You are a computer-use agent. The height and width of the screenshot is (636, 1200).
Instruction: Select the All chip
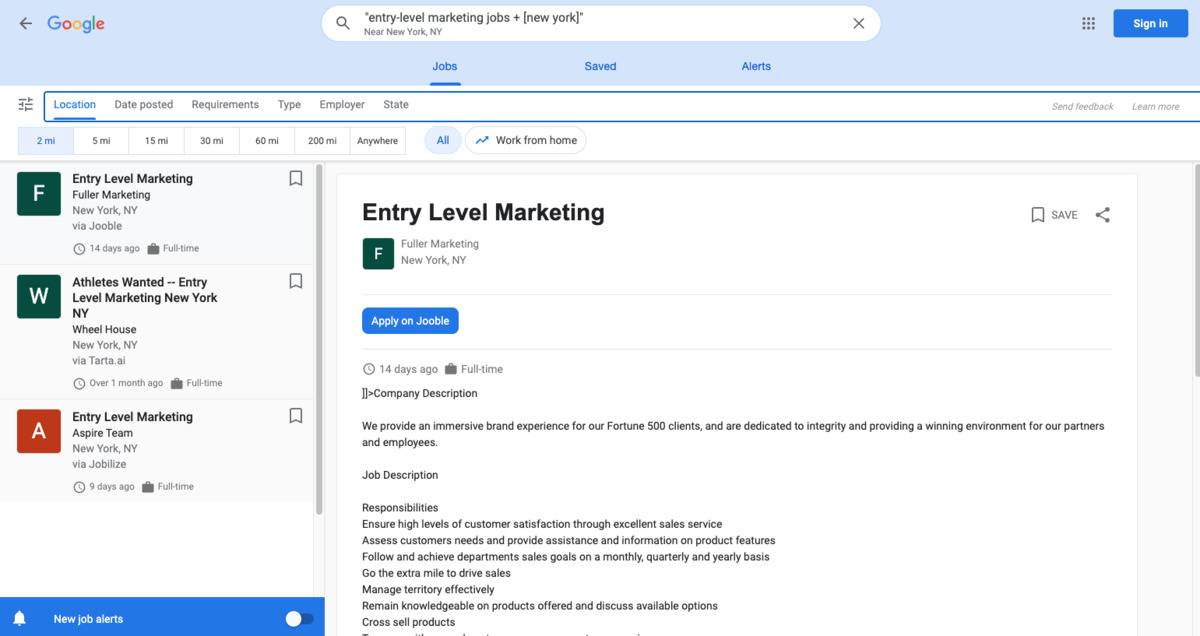point(443,140)
